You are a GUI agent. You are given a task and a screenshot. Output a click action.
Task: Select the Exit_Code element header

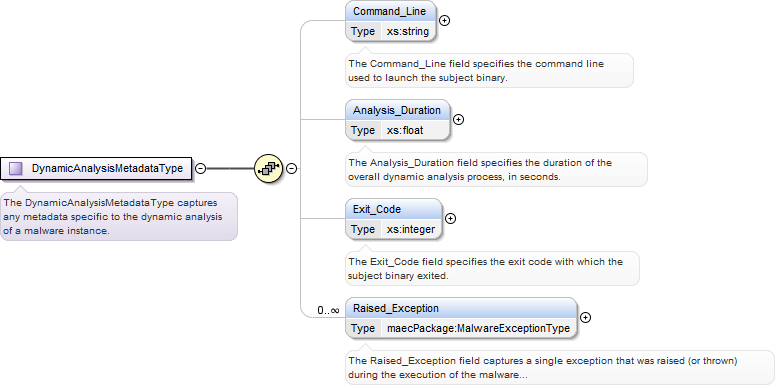(x=393, y=209)
